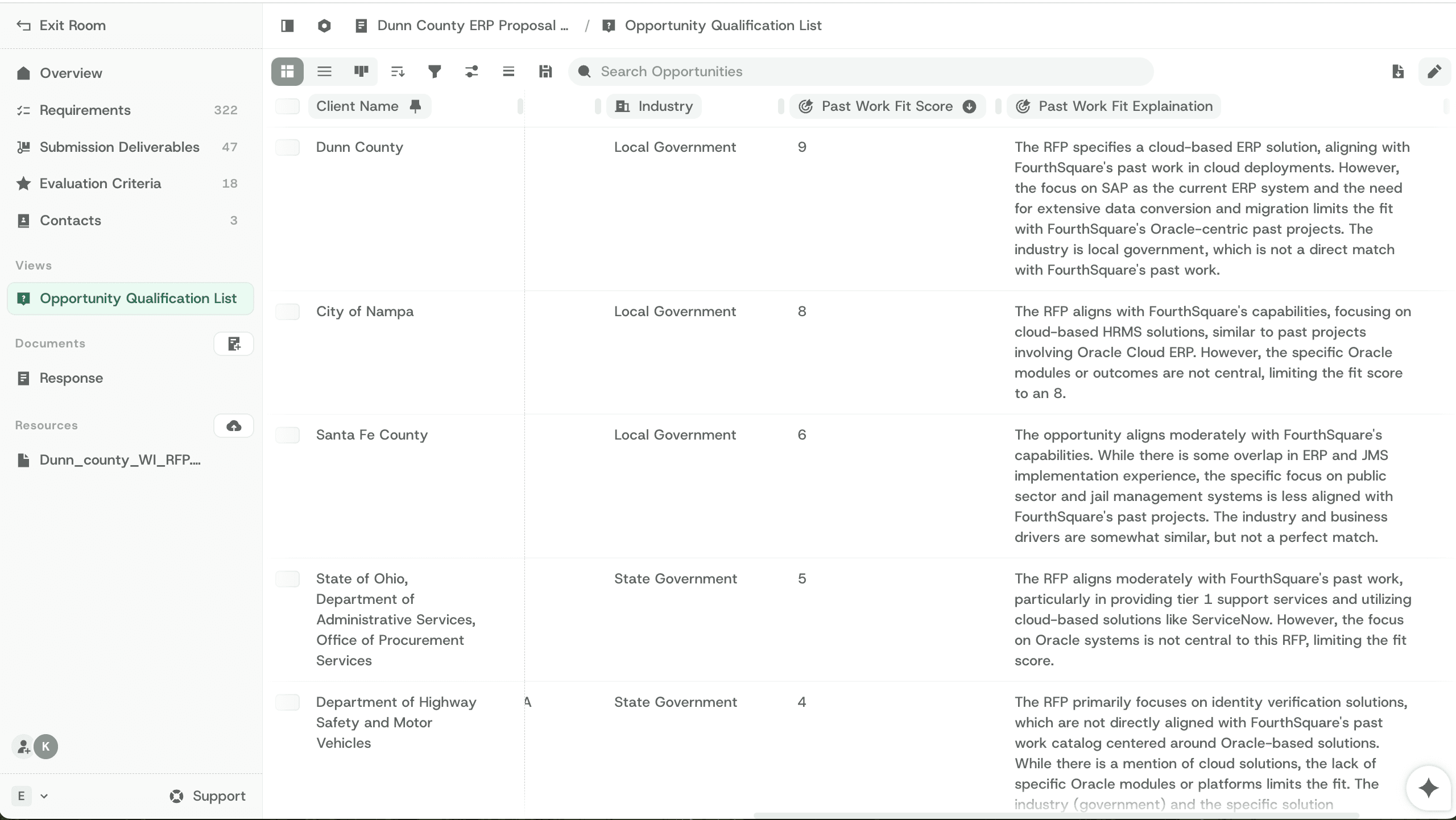Select the Dunn County row checkbox
Screen dimensions: 1456x820
[287, 147]
